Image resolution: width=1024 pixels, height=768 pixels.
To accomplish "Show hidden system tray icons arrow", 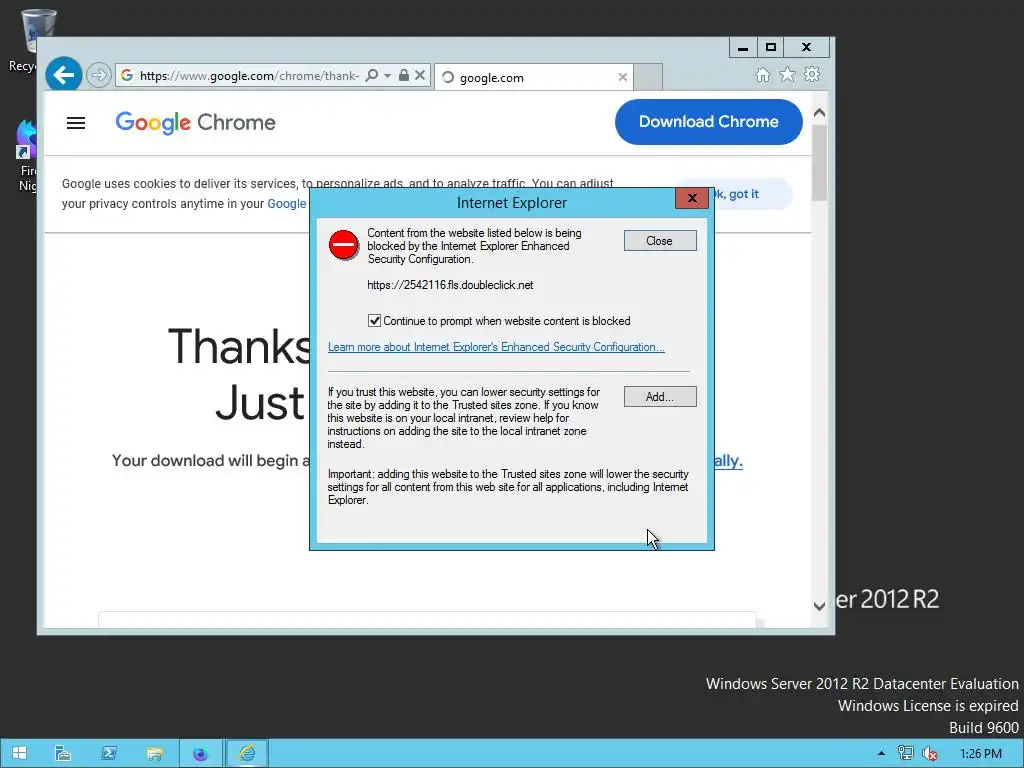I will point(881,753).
